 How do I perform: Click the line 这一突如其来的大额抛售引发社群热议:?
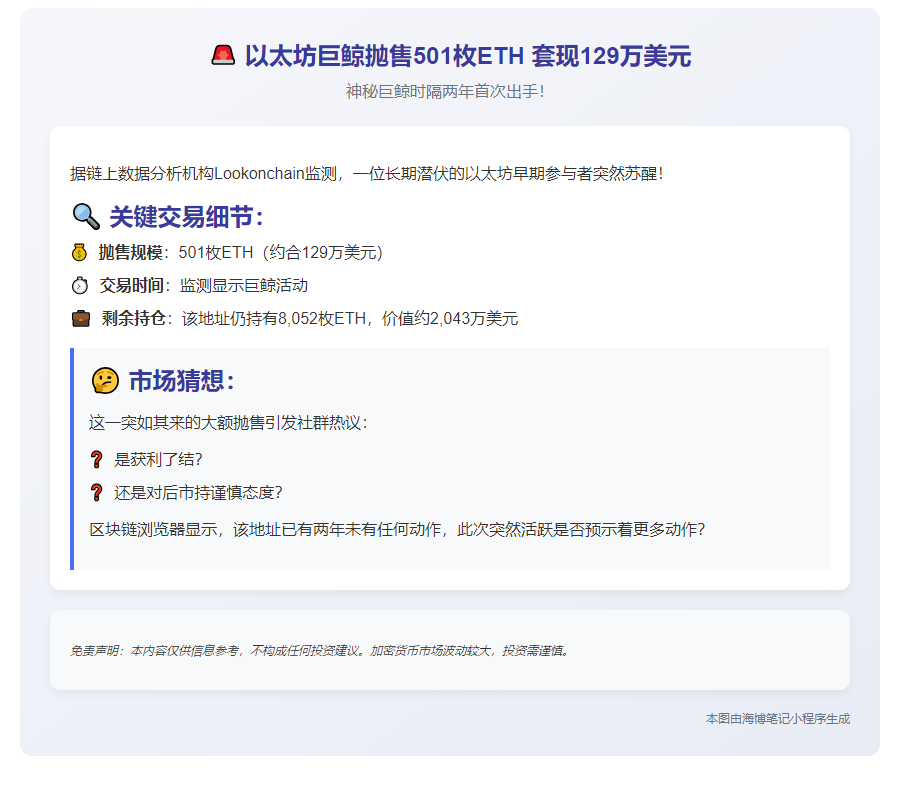[228, 423]
